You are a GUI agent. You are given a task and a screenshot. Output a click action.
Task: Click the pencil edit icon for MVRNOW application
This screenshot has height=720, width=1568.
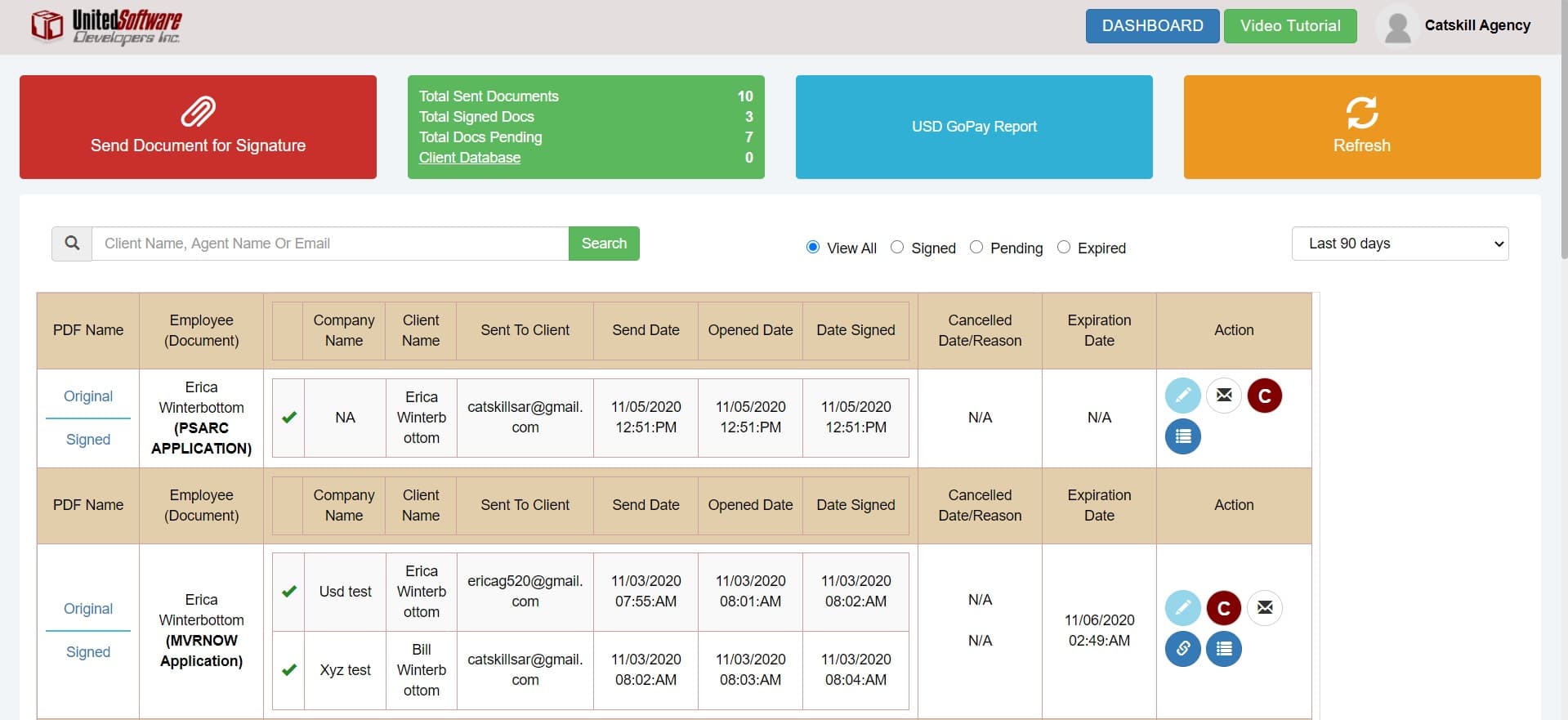(1182, 608)
